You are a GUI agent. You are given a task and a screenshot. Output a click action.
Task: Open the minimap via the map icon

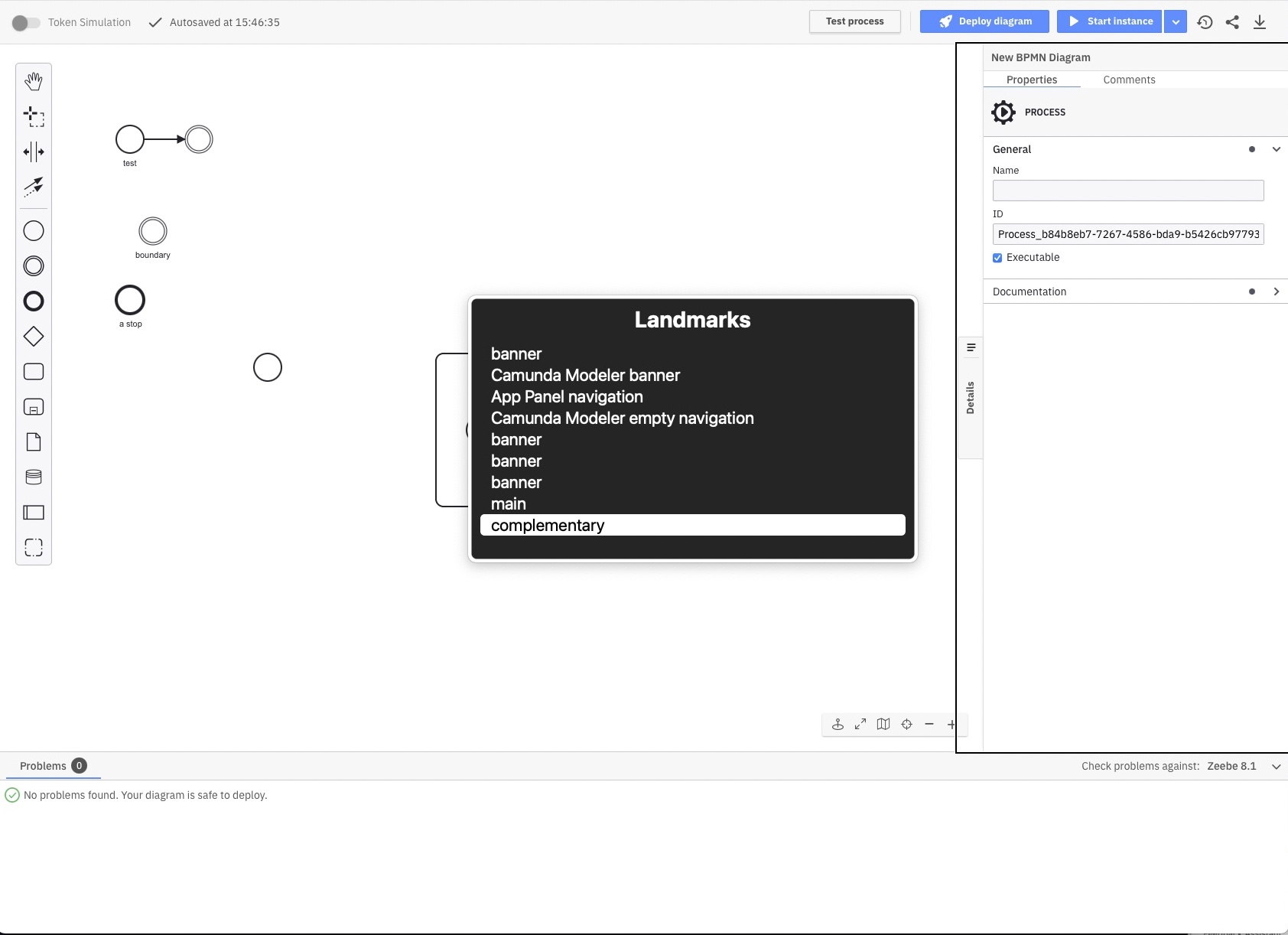[x=883, y=724]
